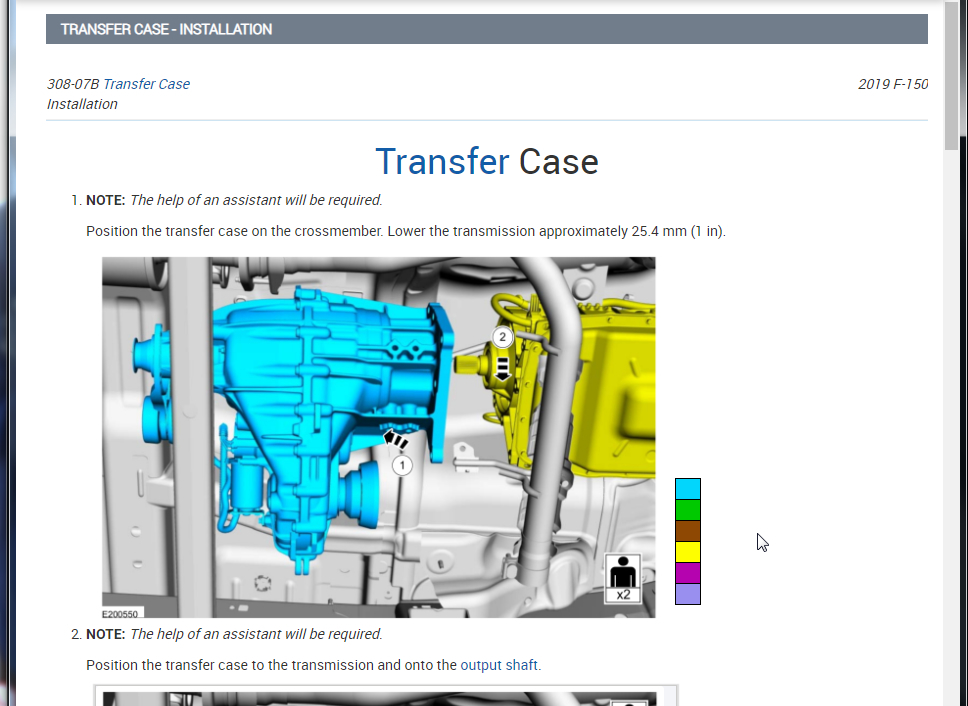Viewport: 968px width, 706px height.
Task: Select the green color swatch
Action: coord(688,510)
